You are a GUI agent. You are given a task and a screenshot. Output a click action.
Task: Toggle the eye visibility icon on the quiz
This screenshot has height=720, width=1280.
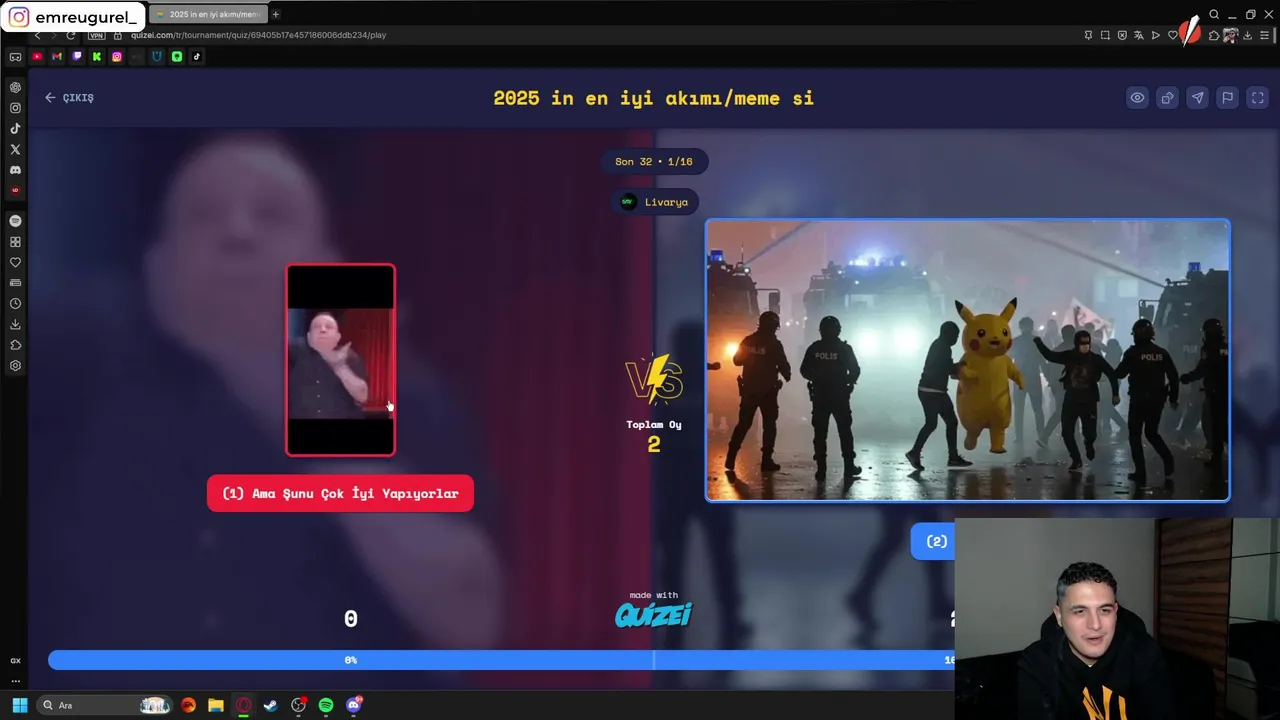click(1137, 97)
